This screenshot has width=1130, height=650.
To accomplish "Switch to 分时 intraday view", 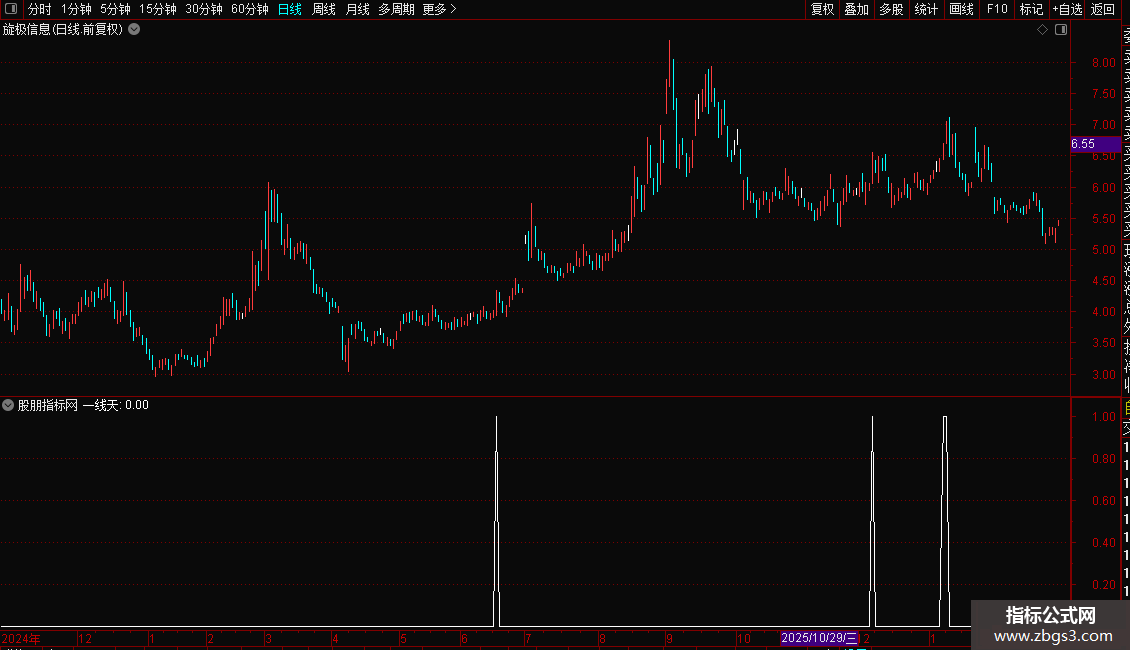I will (x=40, y=9).
